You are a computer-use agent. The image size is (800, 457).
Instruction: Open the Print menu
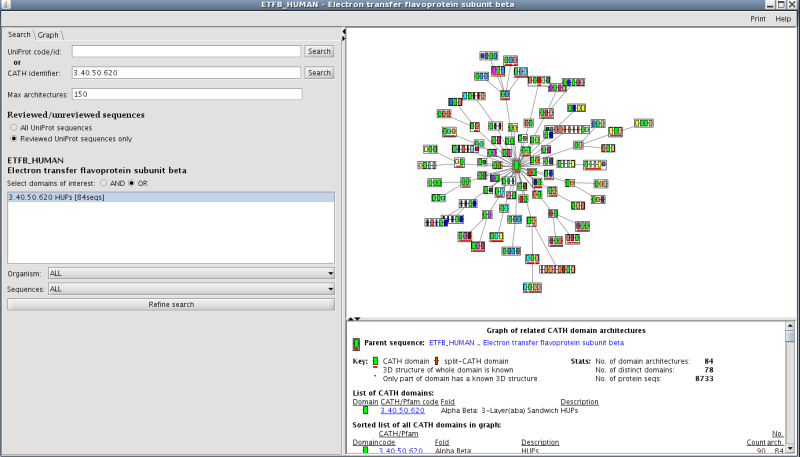click(x=757, y=19)
